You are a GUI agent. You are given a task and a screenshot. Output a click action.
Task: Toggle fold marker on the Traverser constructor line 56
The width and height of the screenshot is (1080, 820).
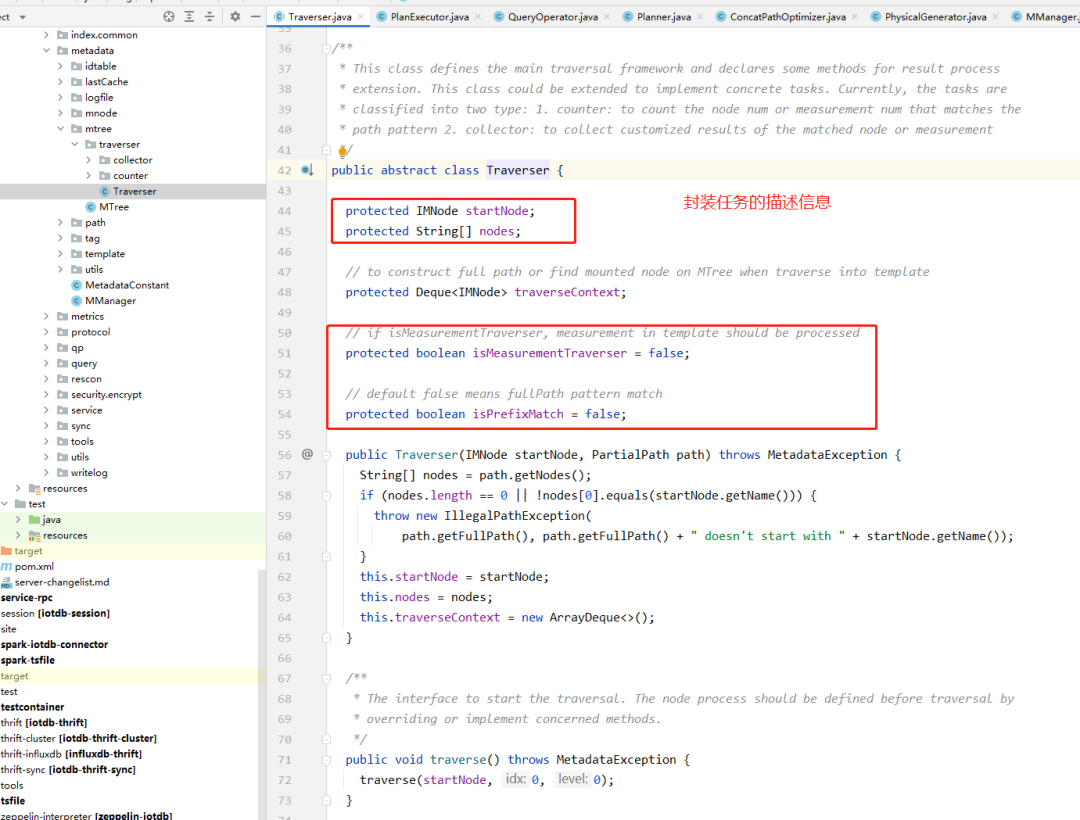[326, 455]
